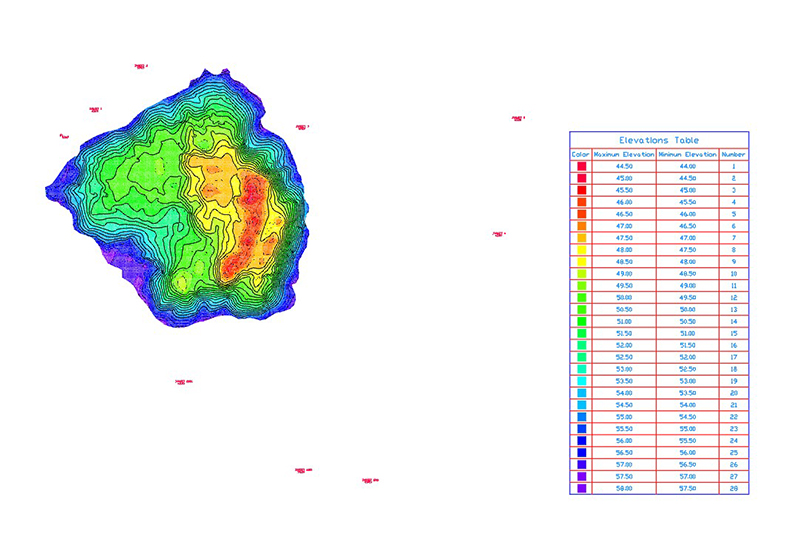Click the color swatch for elevation range number 1
Image resolution: width=800 pixels, height=550 pixels.
coord(580,165)
